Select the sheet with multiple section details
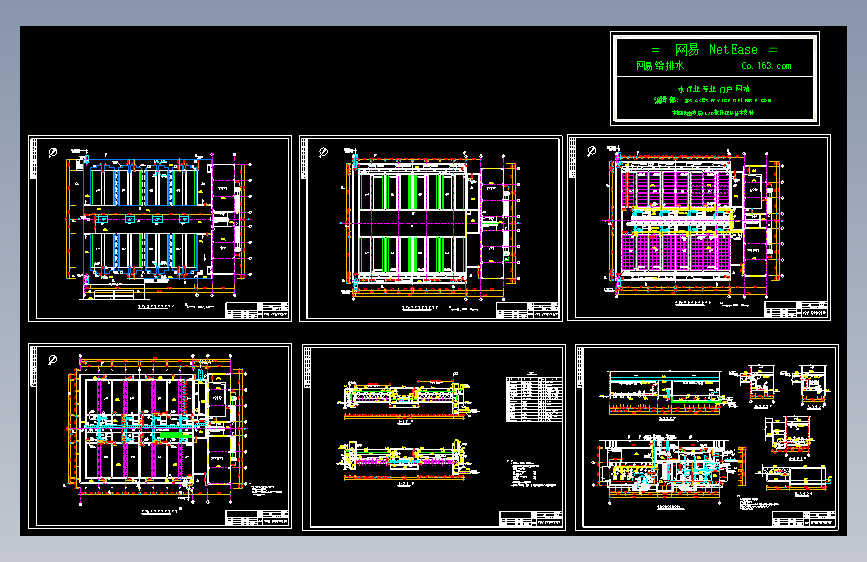Image resolution: width=867 pixels, height=562 pixels. (x=707, y=438)
